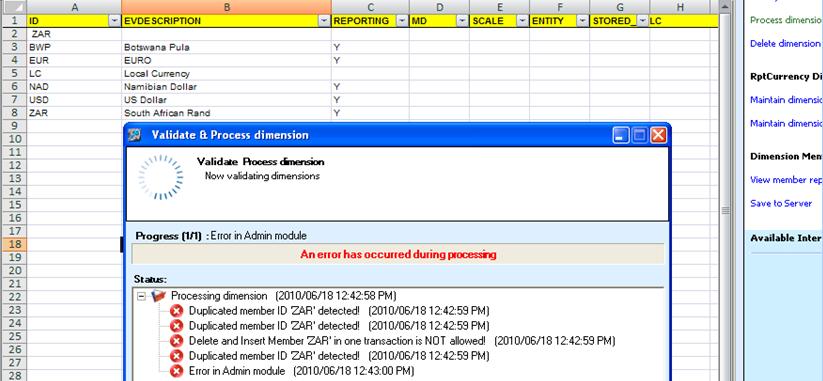Click the South African Rand cell

(x=226, y=113)
